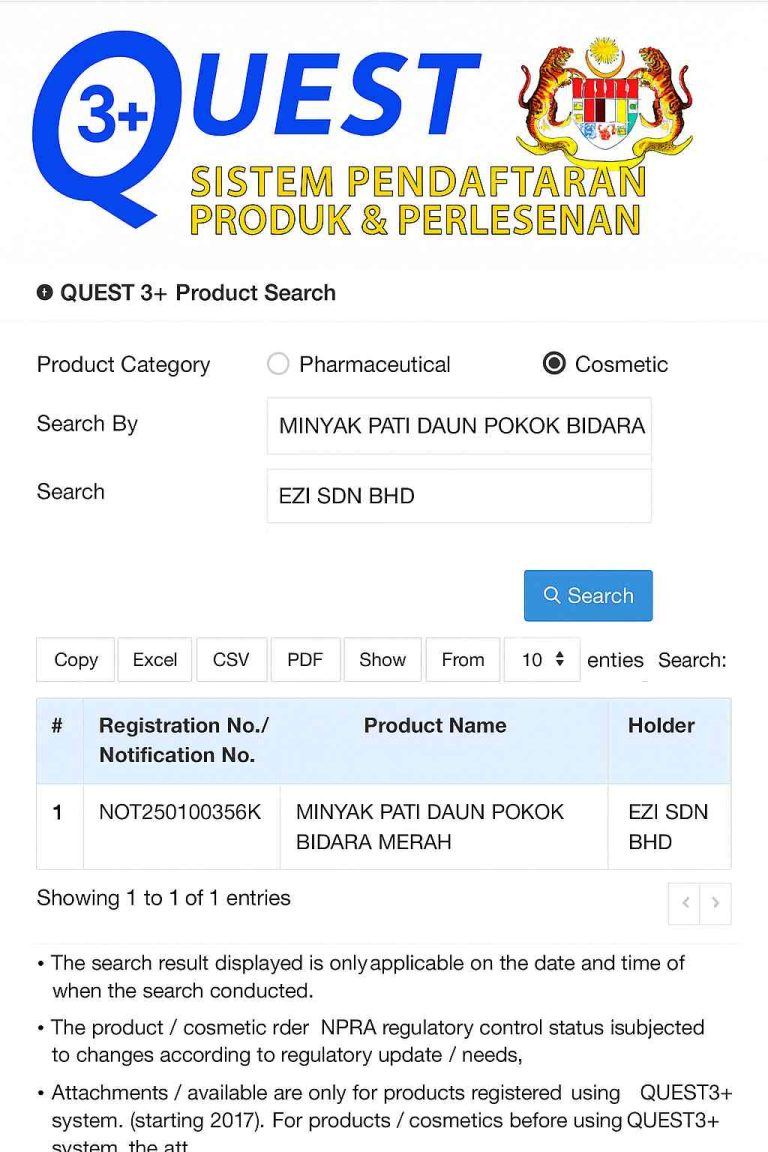Click the Malaysian coat of arms emblem
768x1152 pixels.
(x=603, y=100)
